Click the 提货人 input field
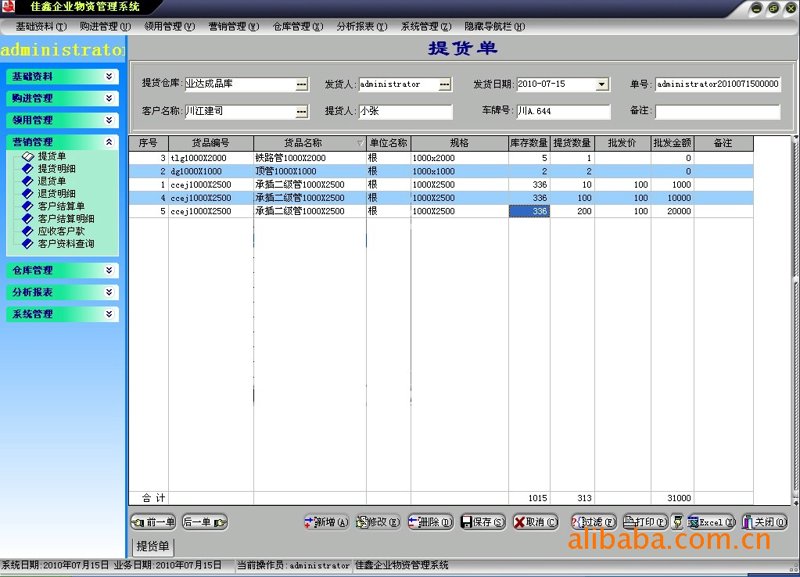 406,111
